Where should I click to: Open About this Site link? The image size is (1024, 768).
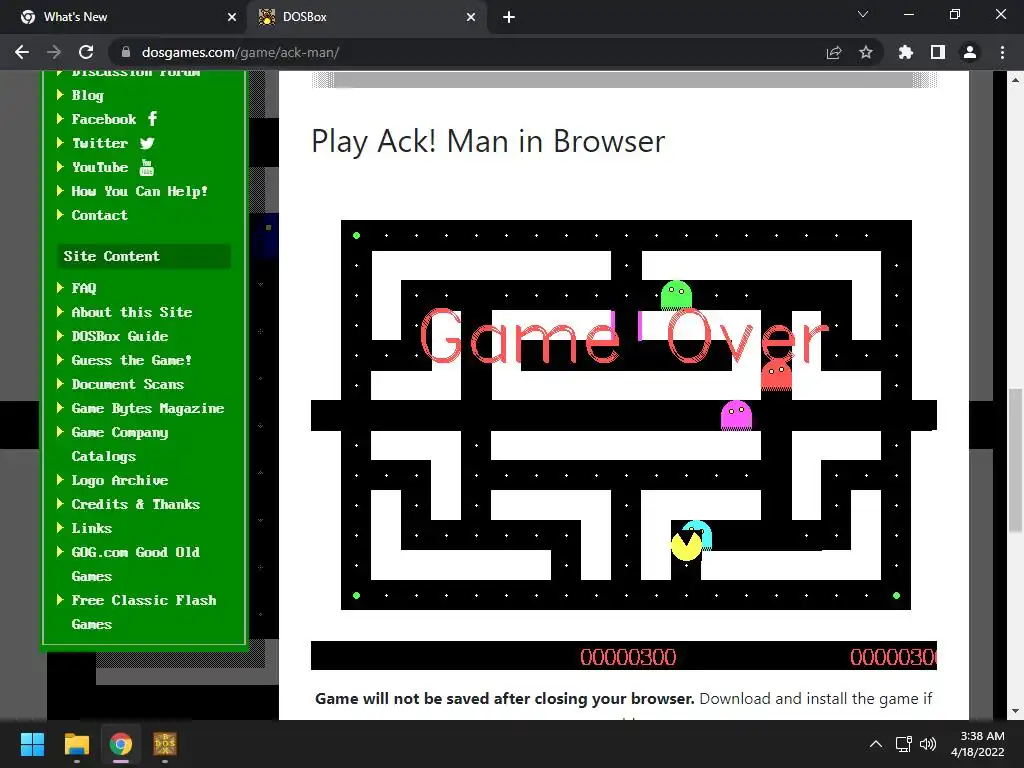click(x=132, y=312)
